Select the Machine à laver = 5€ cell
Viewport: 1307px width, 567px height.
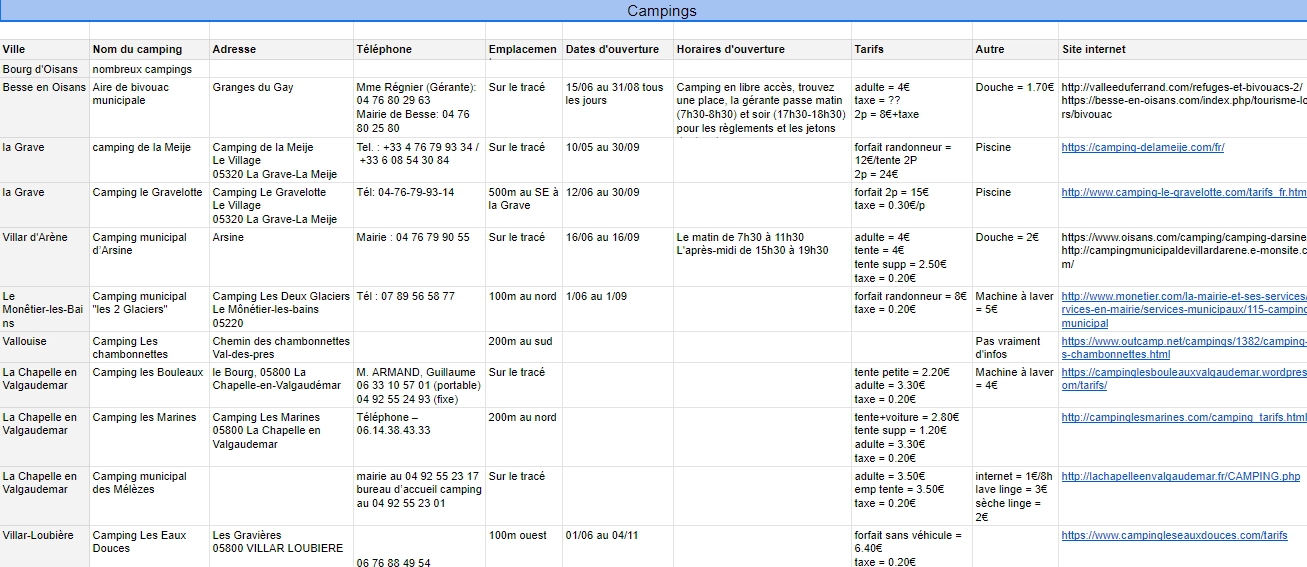click(x=1015, y=309)
